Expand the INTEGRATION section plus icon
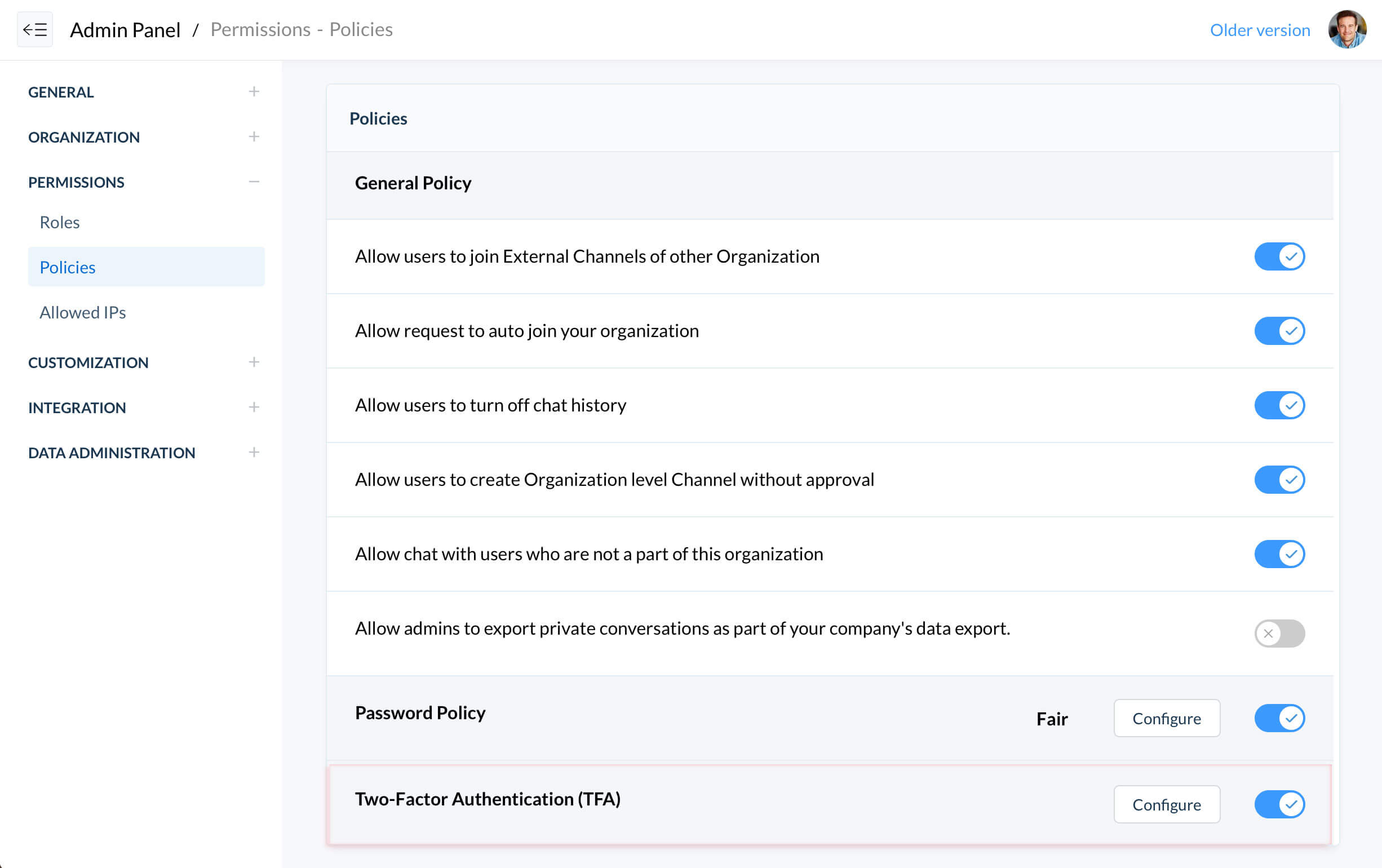 coord(254,407)
